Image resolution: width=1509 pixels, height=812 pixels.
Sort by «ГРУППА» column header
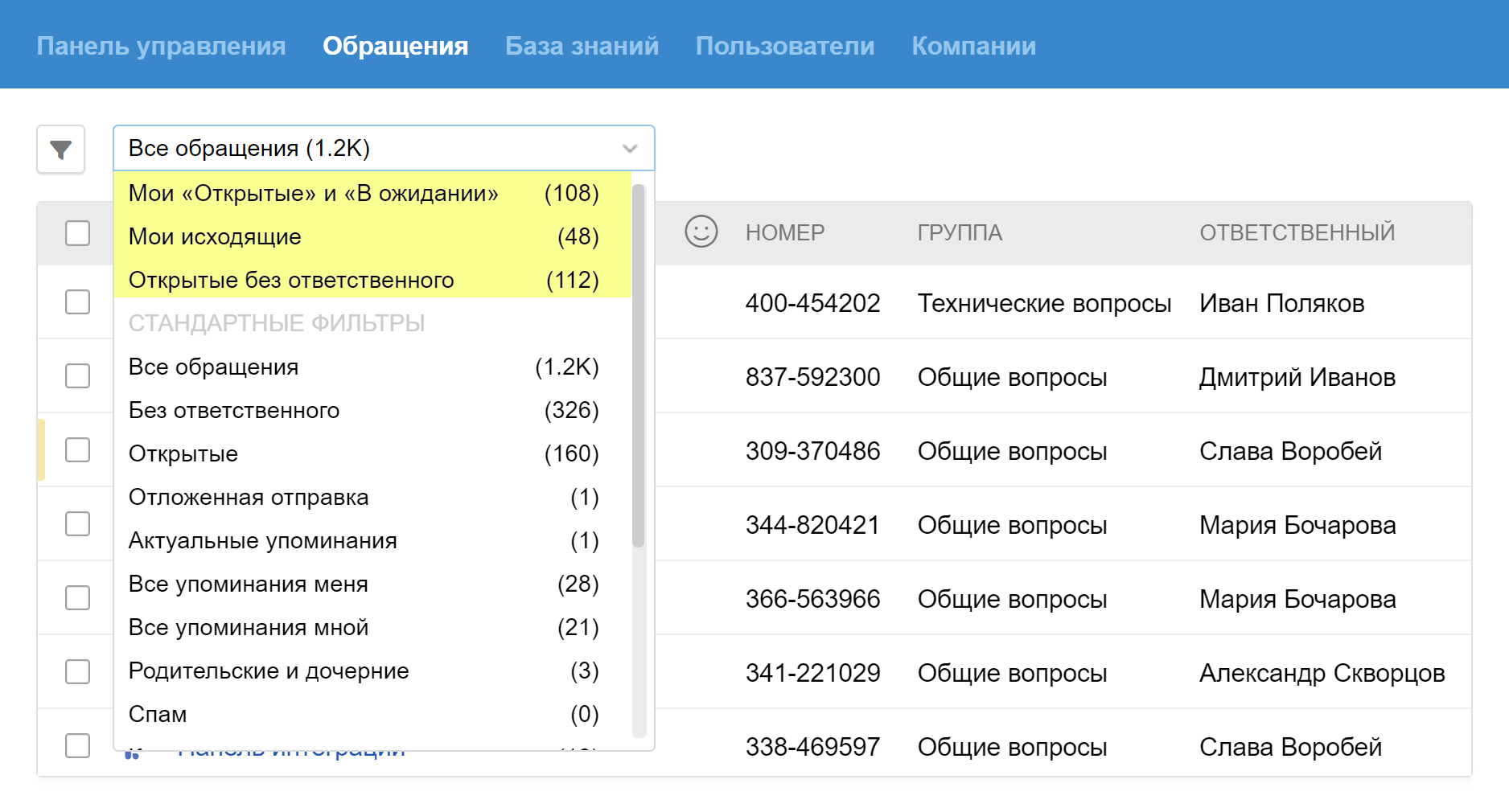click(x=960, y=233)
